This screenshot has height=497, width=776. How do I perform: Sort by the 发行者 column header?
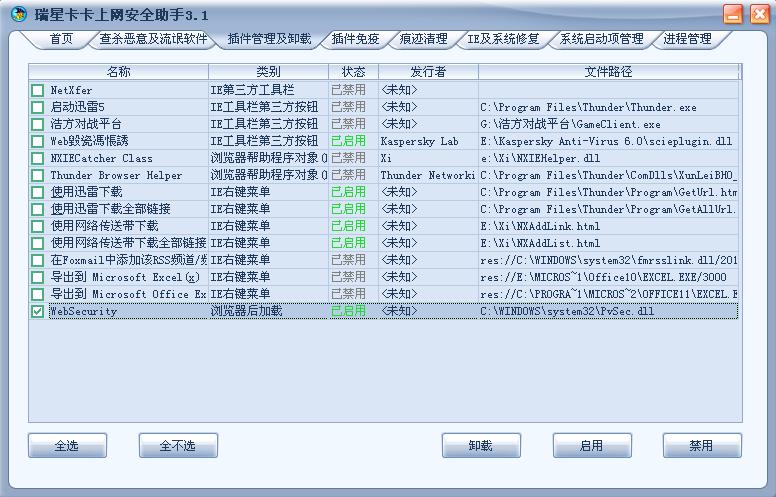(x=428, y=72)
